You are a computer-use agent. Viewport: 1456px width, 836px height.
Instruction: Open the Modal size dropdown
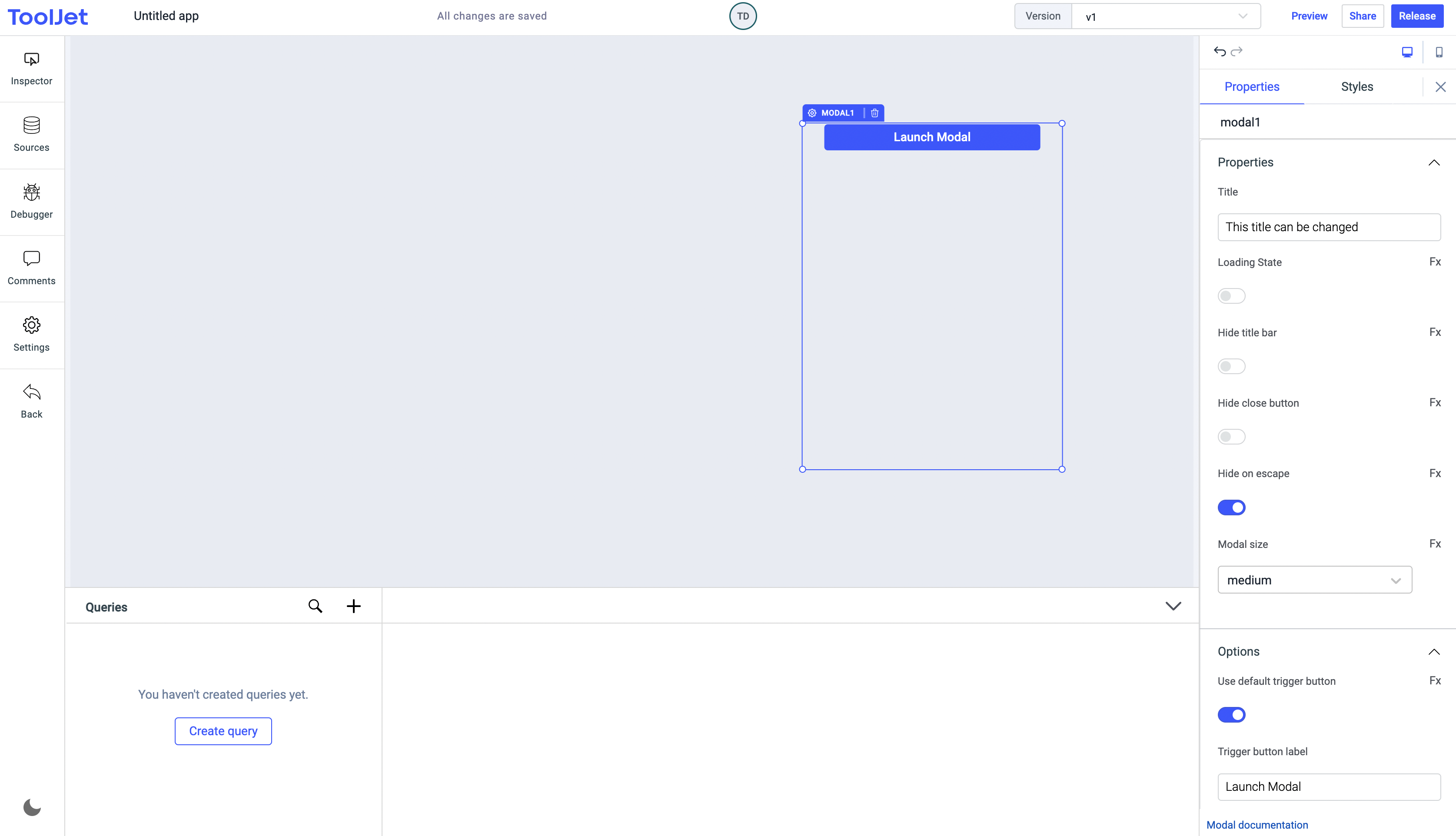1314,580
